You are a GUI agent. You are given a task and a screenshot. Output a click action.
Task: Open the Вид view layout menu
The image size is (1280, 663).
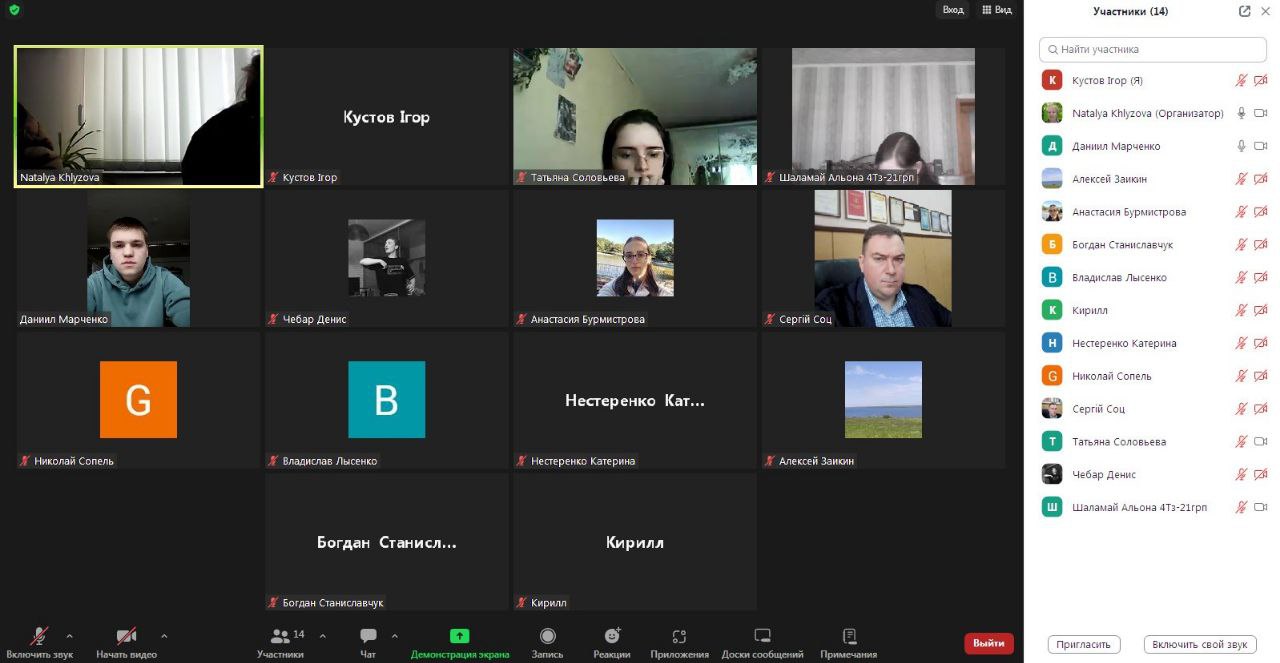click(997, 10)
